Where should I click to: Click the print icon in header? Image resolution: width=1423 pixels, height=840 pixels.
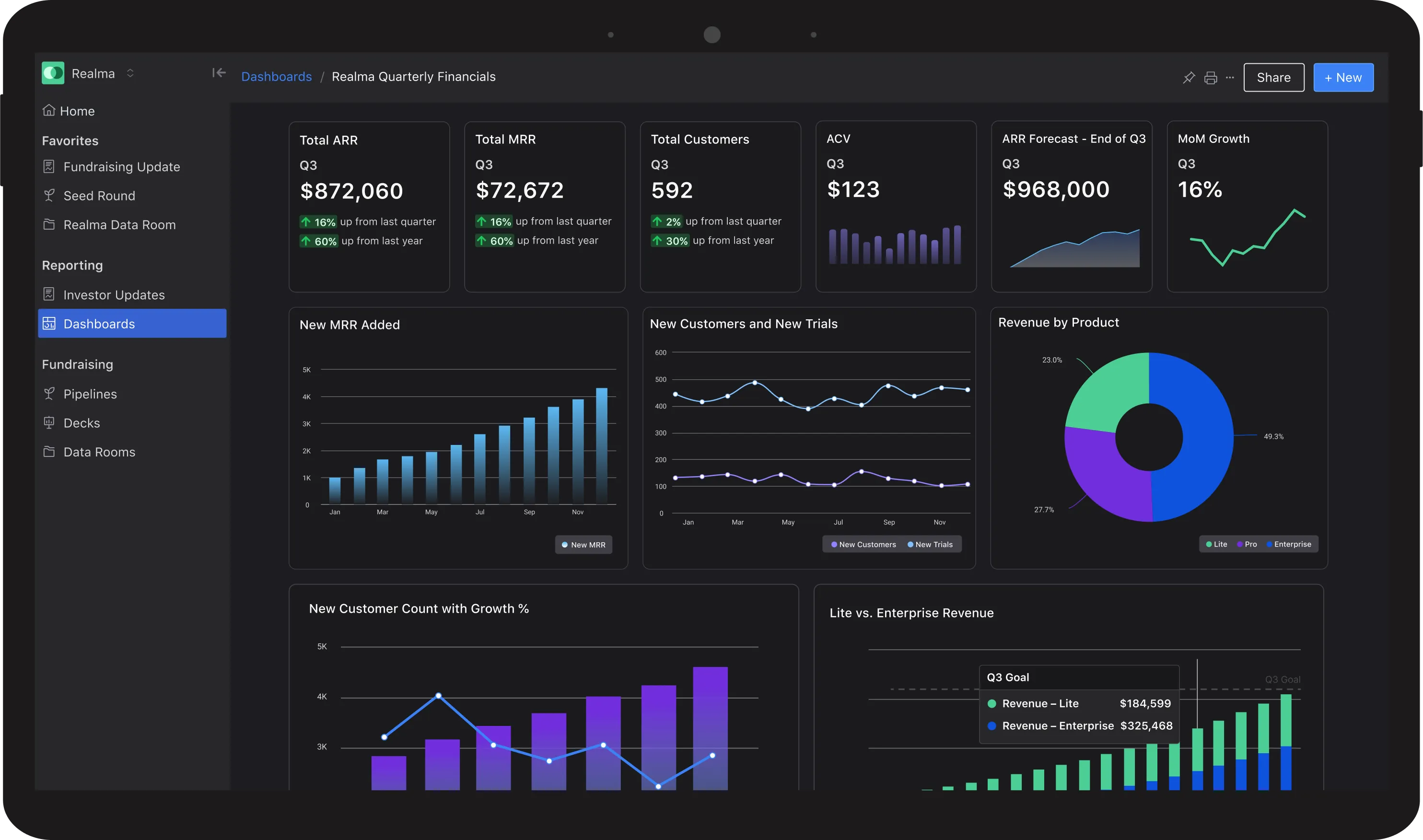pyautogui.click(x=1210, y=78)
